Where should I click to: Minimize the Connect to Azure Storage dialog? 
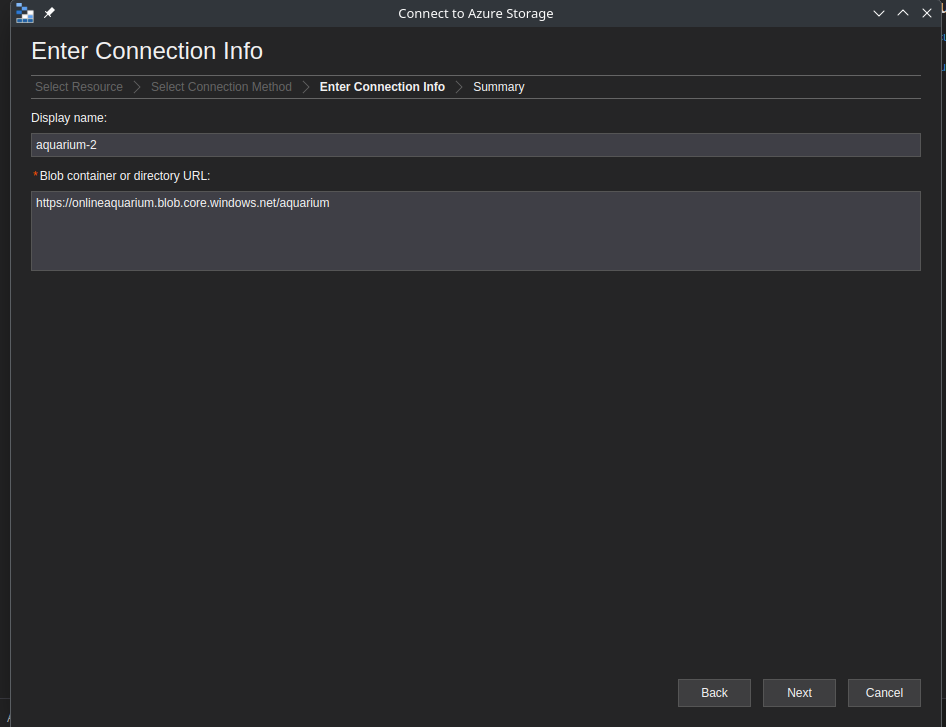point(879,13)
